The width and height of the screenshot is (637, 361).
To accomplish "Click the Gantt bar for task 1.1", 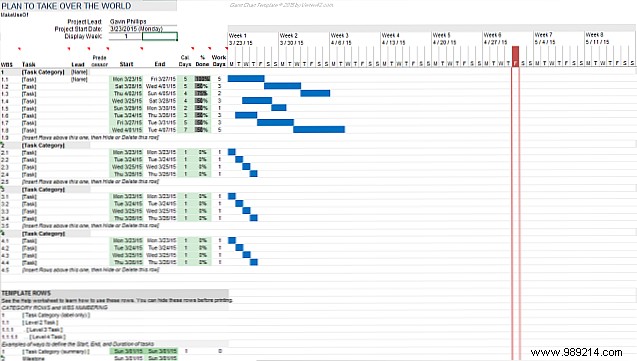I will (x=246, y=78).
